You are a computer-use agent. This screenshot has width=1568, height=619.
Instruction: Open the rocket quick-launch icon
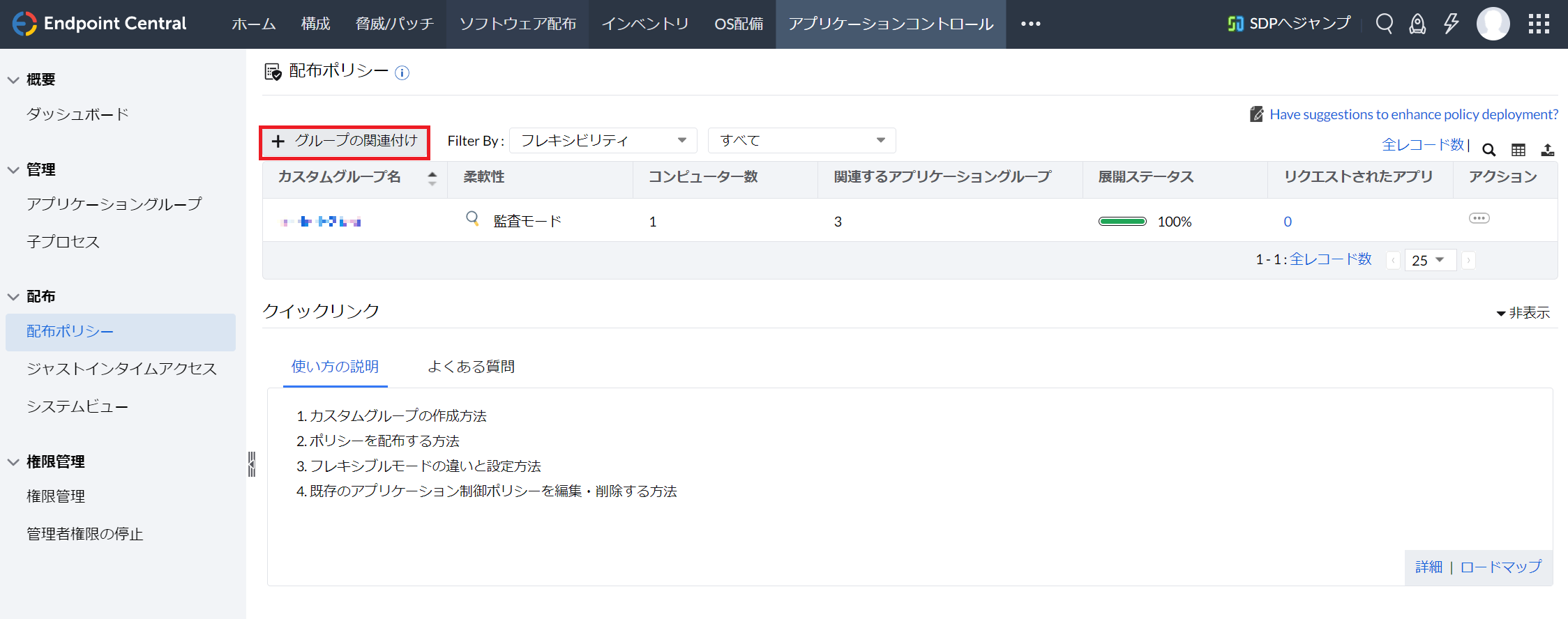[1417, 24]
